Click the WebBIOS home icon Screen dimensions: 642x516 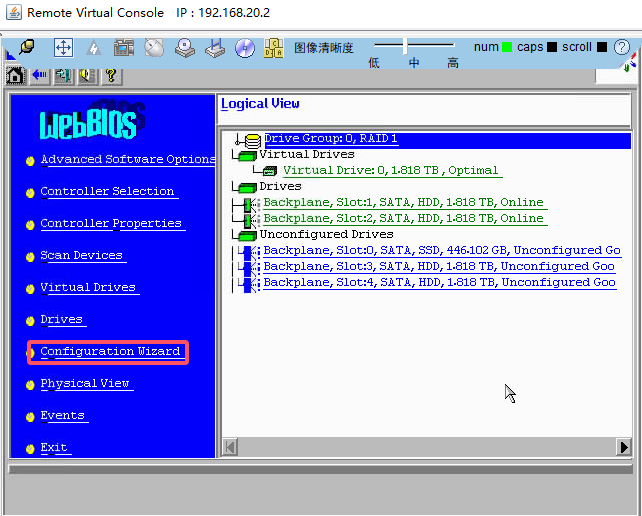15,76
